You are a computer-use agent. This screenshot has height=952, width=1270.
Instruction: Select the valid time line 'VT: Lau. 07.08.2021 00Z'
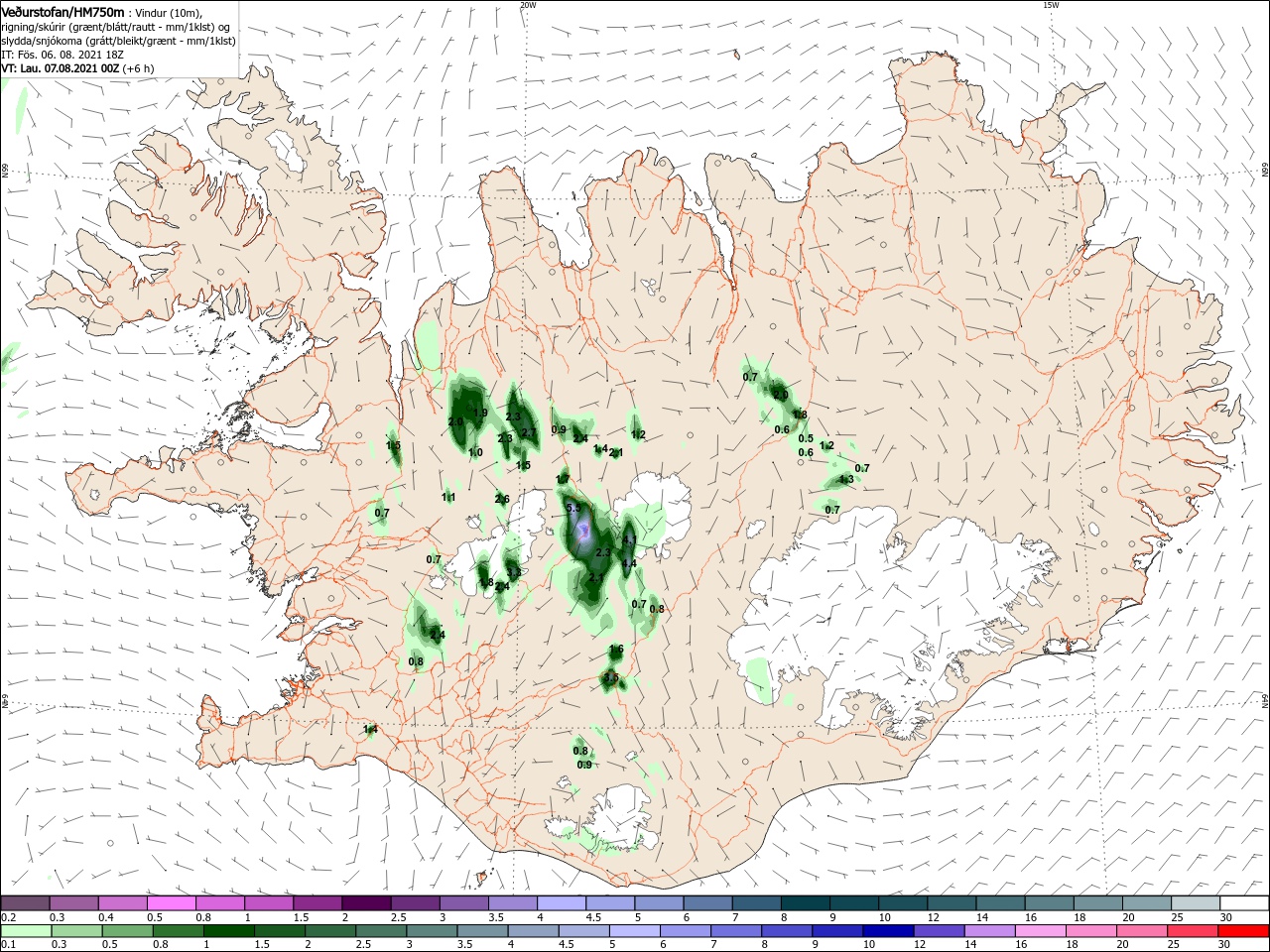pos(62,68)
